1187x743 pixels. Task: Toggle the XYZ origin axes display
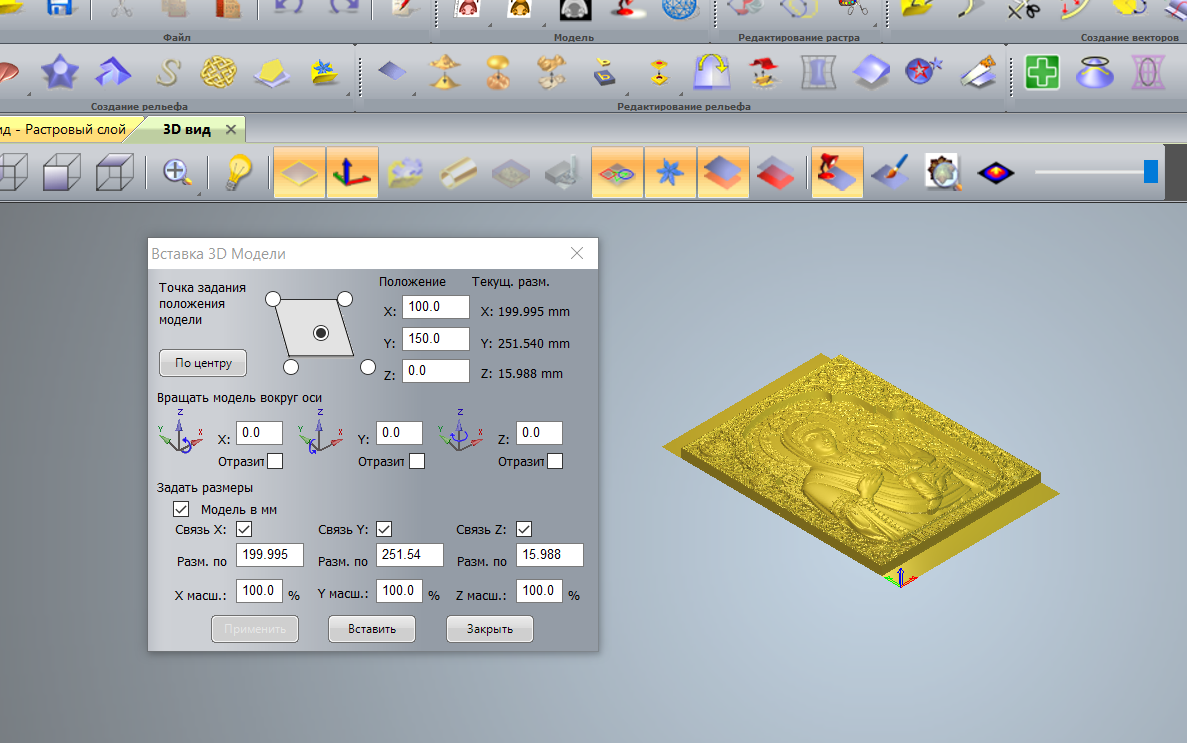click(352, 173)
